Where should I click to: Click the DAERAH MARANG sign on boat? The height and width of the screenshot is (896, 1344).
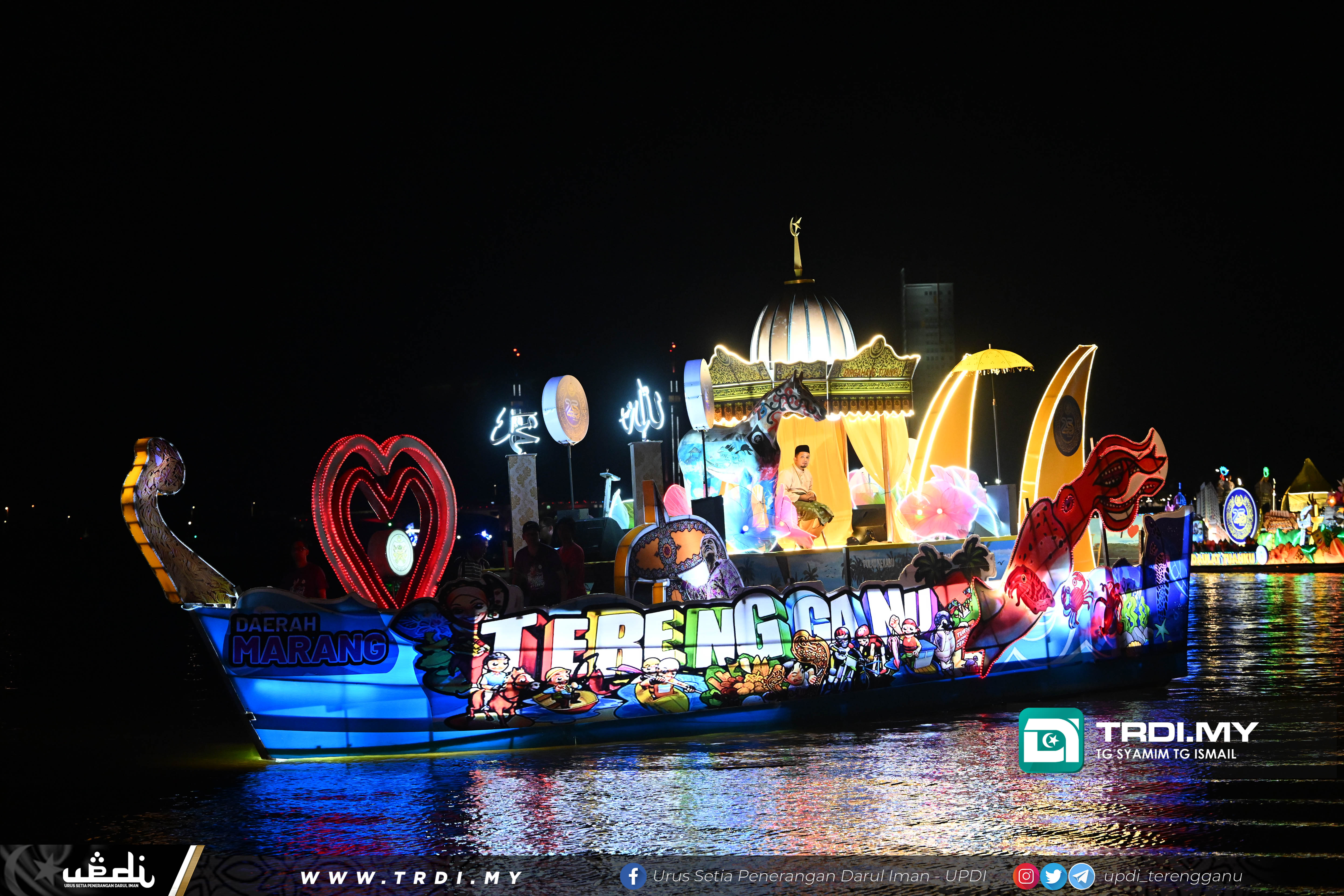tap(309, 641)
